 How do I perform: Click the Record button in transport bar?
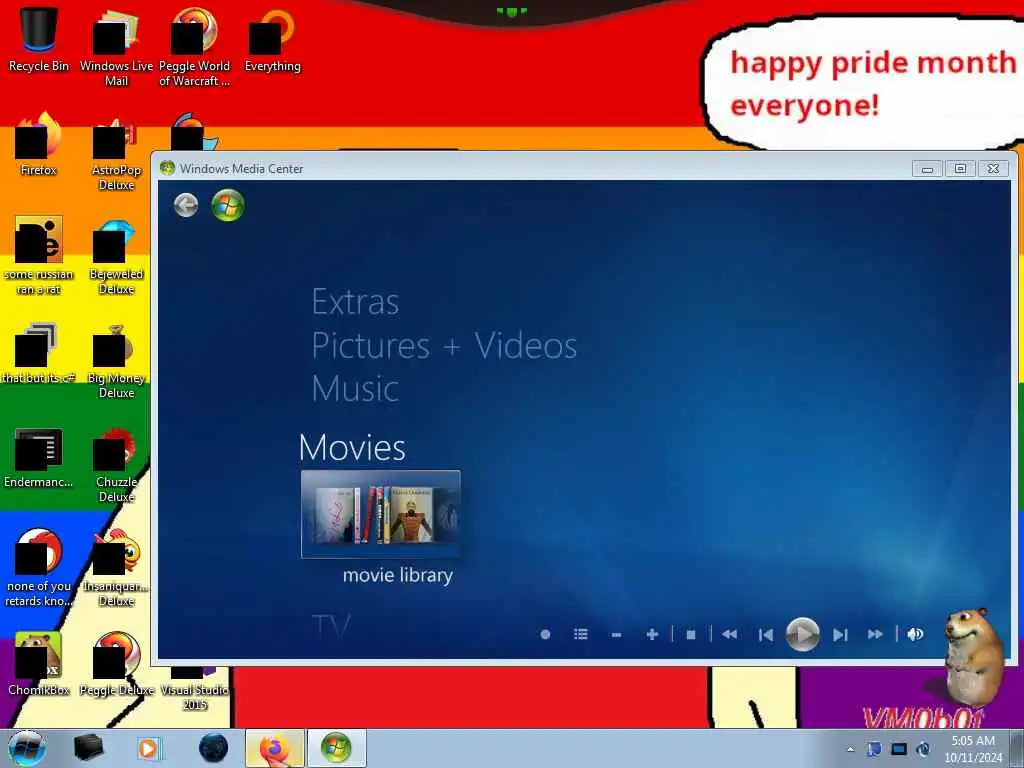(545, 634)
